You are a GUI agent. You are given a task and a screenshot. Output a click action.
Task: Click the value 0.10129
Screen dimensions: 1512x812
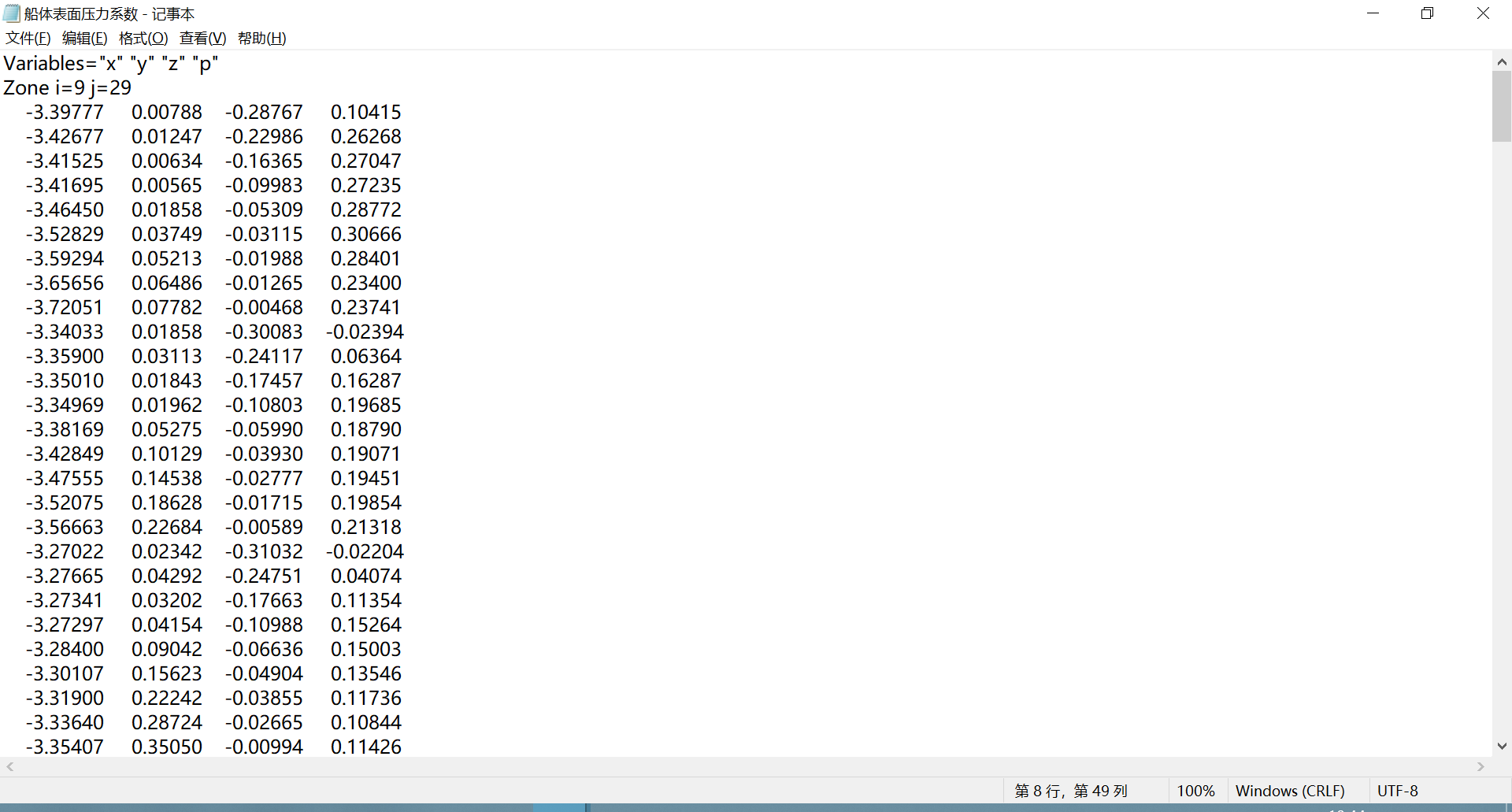(x=167, y=454)
